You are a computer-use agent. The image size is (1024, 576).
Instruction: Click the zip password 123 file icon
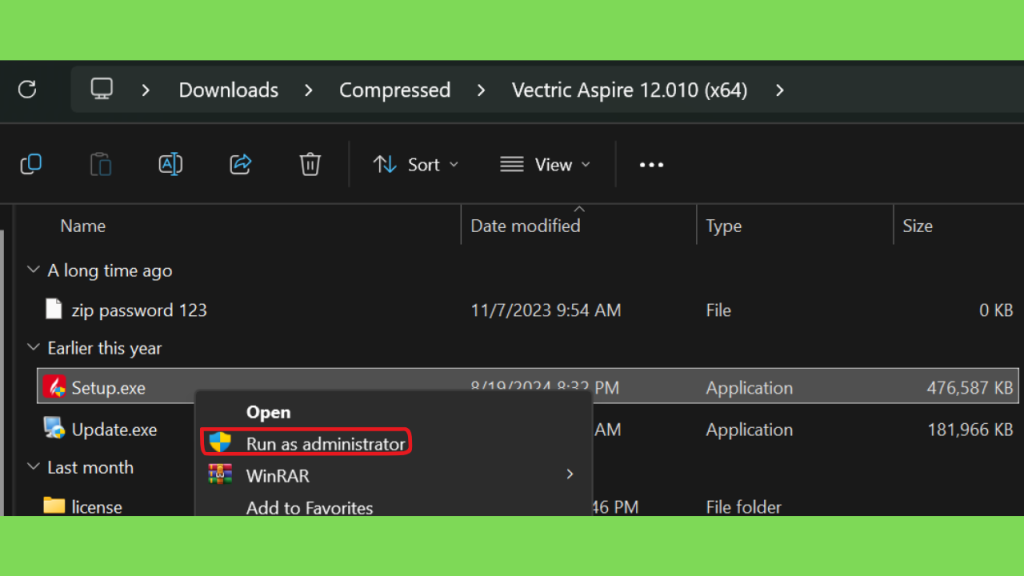pos(54,310)
